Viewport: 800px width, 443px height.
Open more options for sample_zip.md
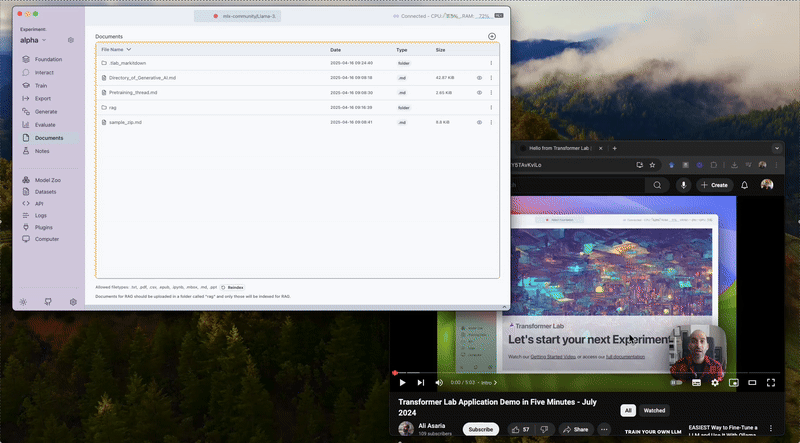[x=491, y=122]
